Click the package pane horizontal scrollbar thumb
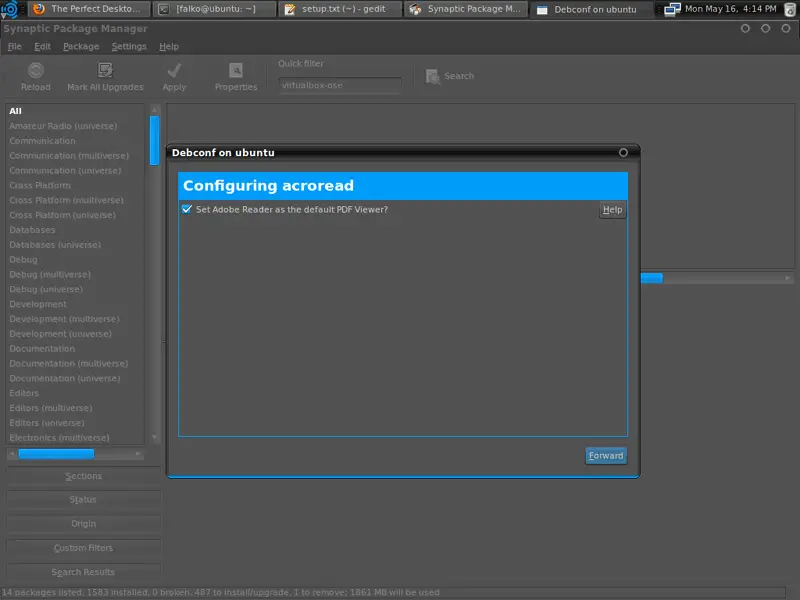 [x=652, y=278]
